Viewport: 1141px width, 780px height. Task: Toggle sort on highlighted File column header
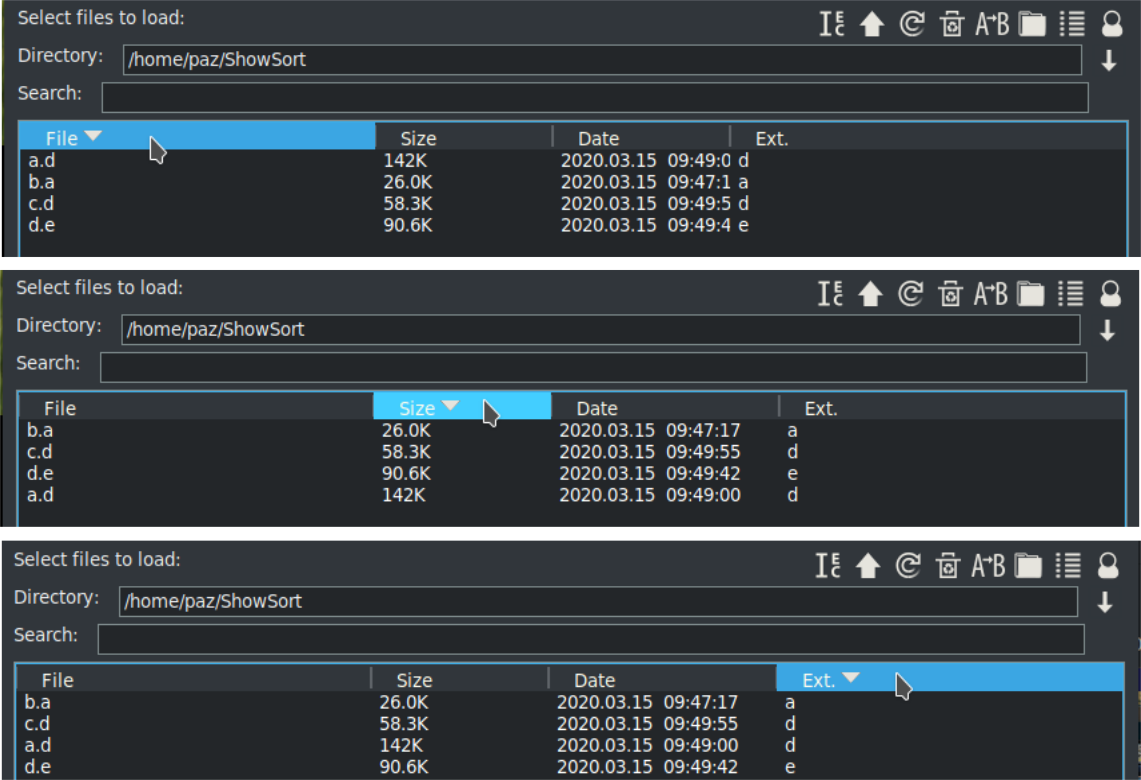[x=197, y=138]
